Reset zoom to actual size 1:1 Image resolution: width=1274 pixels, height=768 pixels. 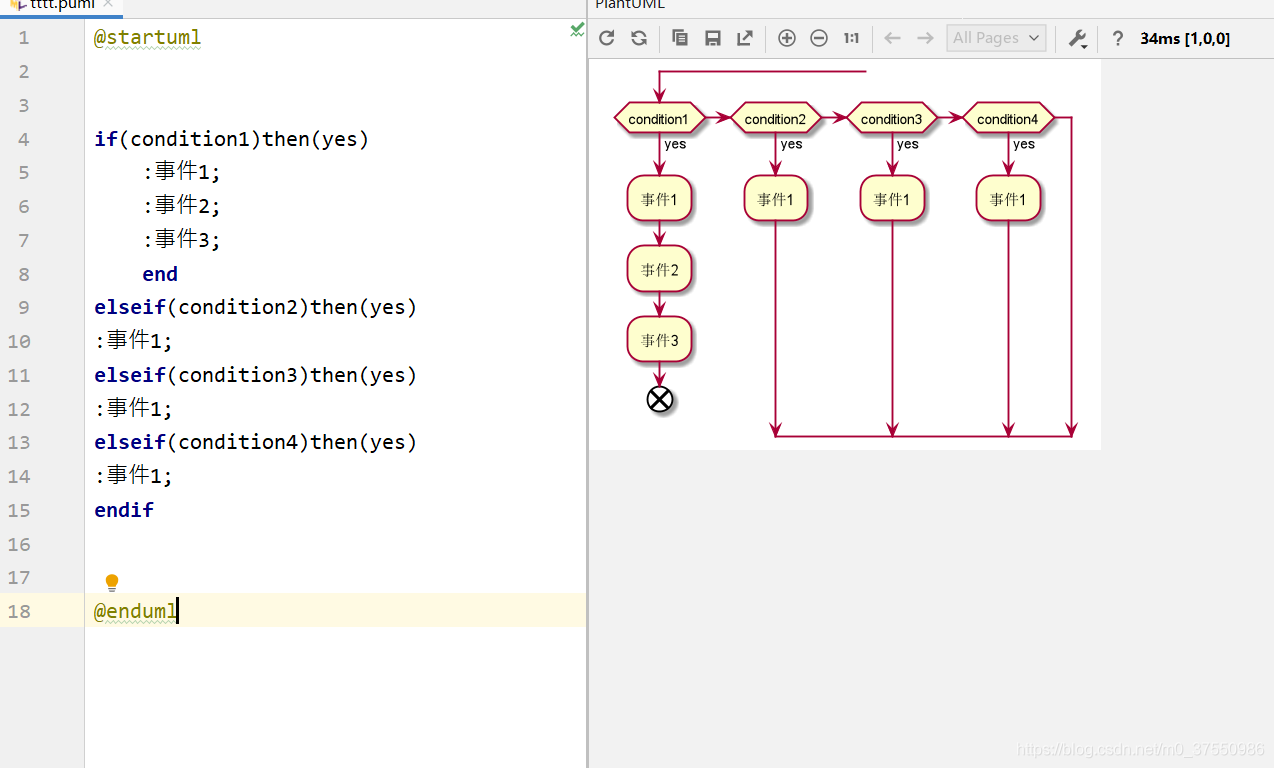tap(851, 38)
